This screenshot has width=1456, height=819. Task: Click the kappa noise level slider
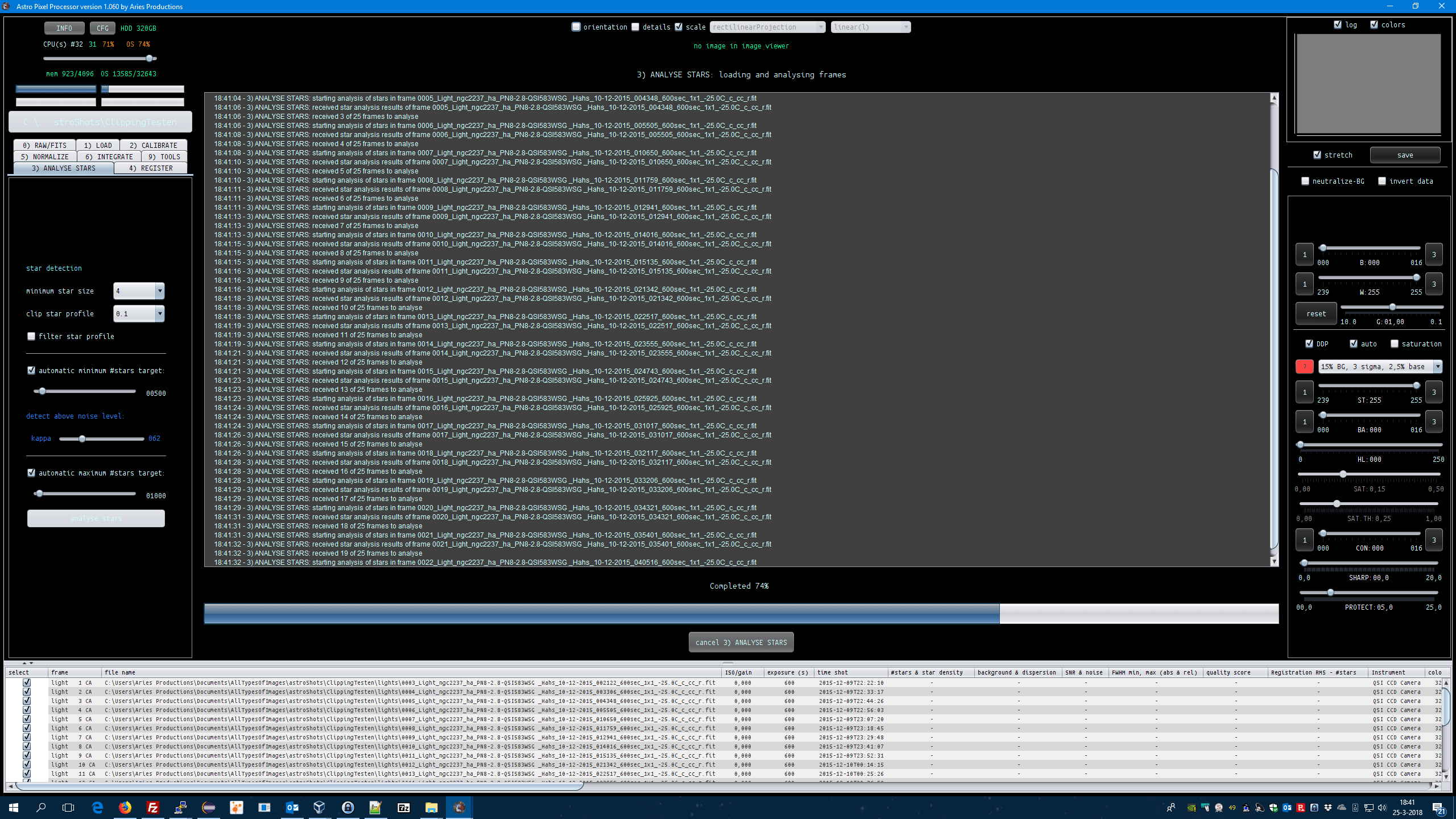click(82, 439)
